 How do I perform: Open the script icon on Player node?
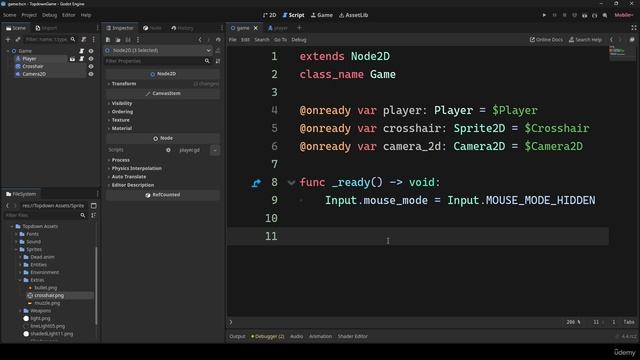click(x=82, y=59)
